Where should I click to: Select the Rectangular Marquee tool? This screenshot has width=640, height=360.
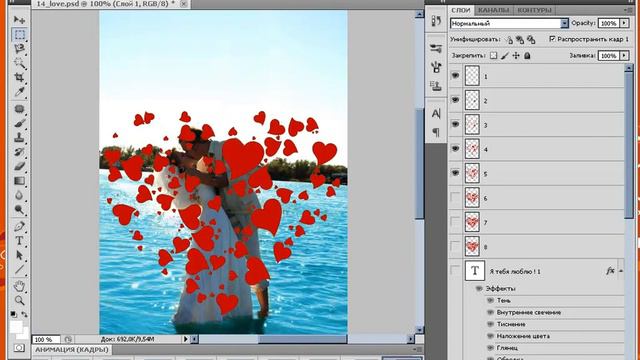click(19, 34)
